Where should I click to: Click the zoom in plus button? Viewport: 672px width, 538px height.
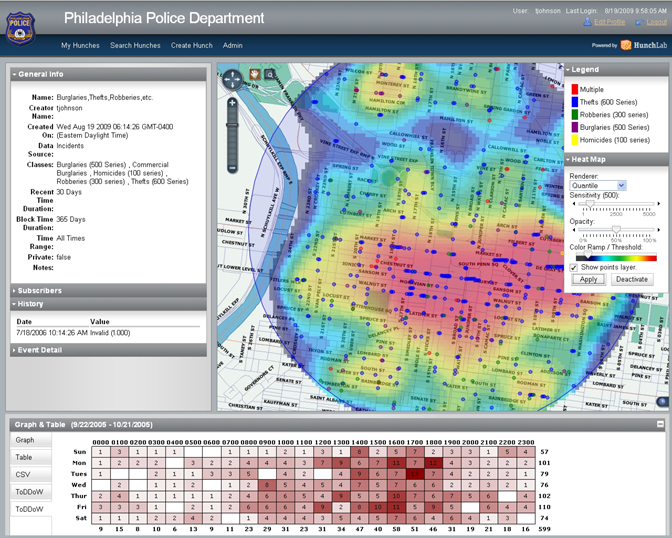coord(232,102)
